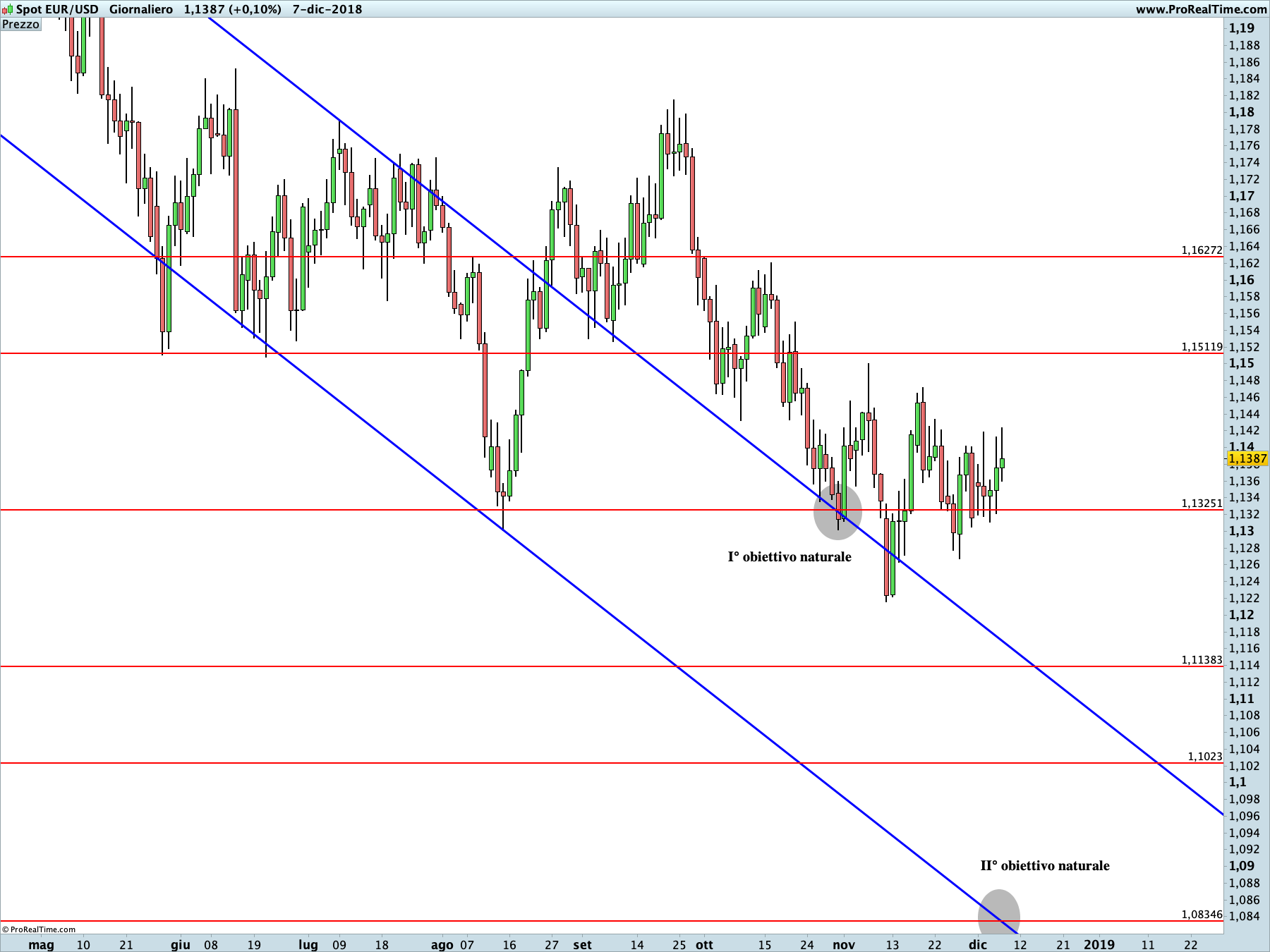Click the 1,12 price axis label
Screen dimensions: 1270x952
click(1242, 615)
